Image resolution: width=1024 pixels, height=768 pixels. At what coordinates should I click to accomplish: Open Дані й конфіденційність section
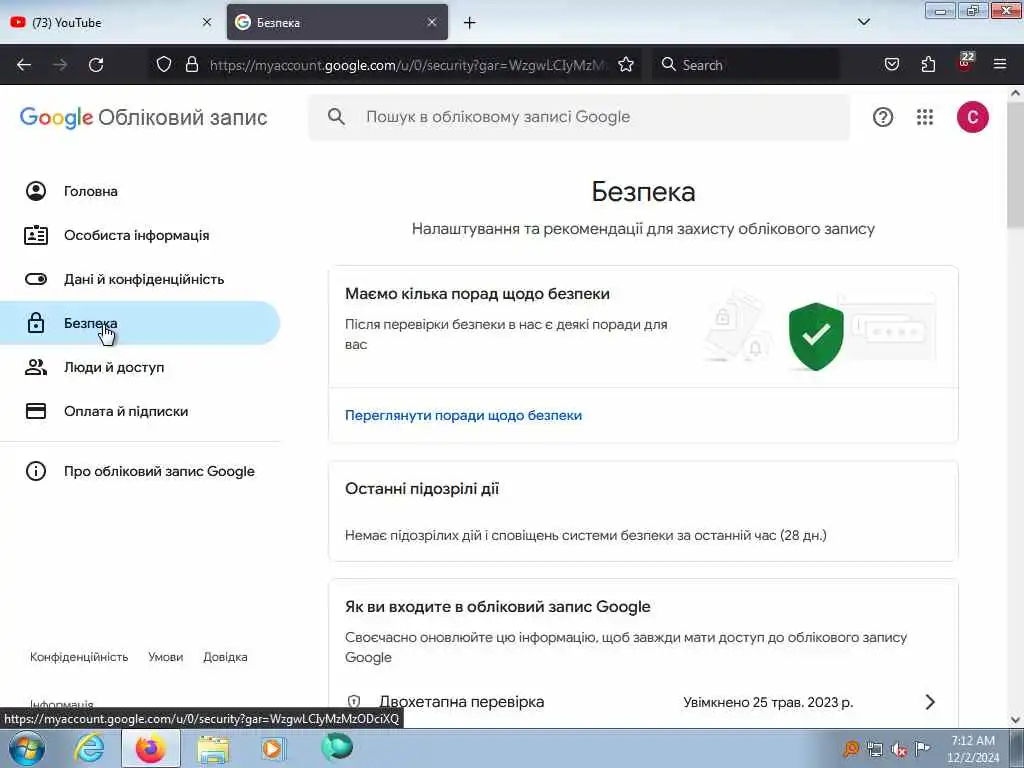pos(140,279)
